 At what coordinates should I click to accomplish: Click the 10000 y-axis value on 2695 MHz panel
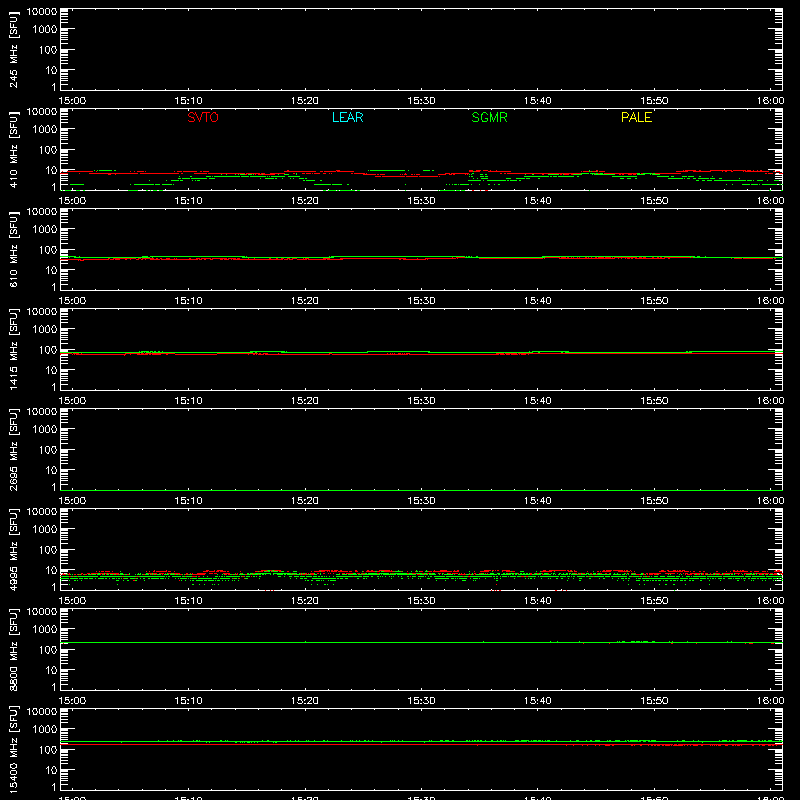pyautogui.click(x=42, y=412)
